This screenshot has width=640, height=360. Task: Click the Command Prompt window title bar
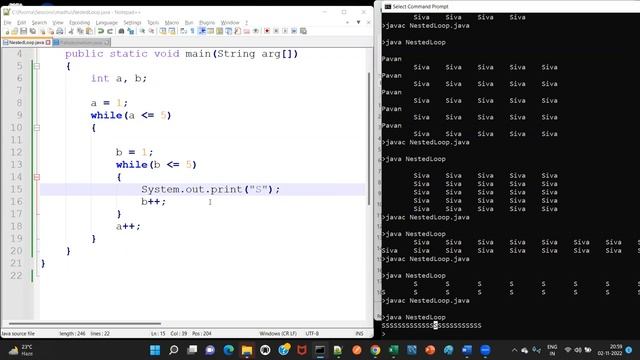click(x=510, y=7)
